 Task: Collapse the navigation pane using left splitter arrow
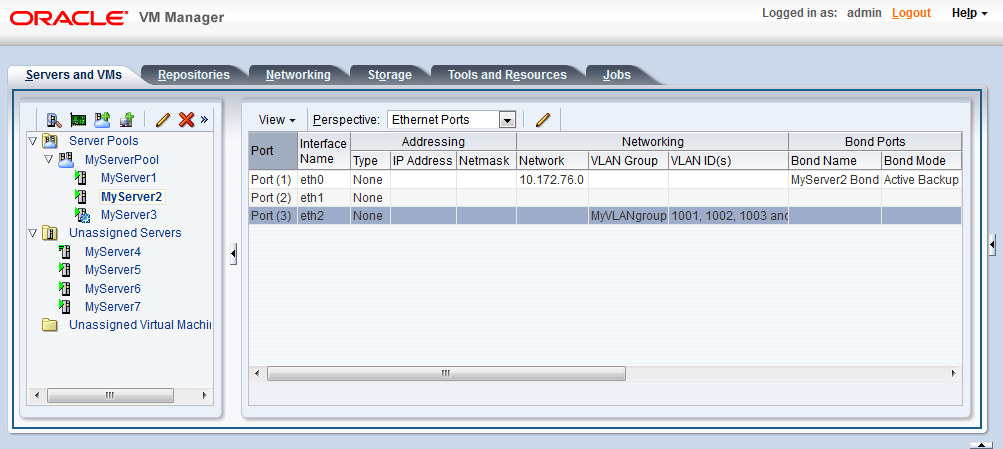coord(233,255)
